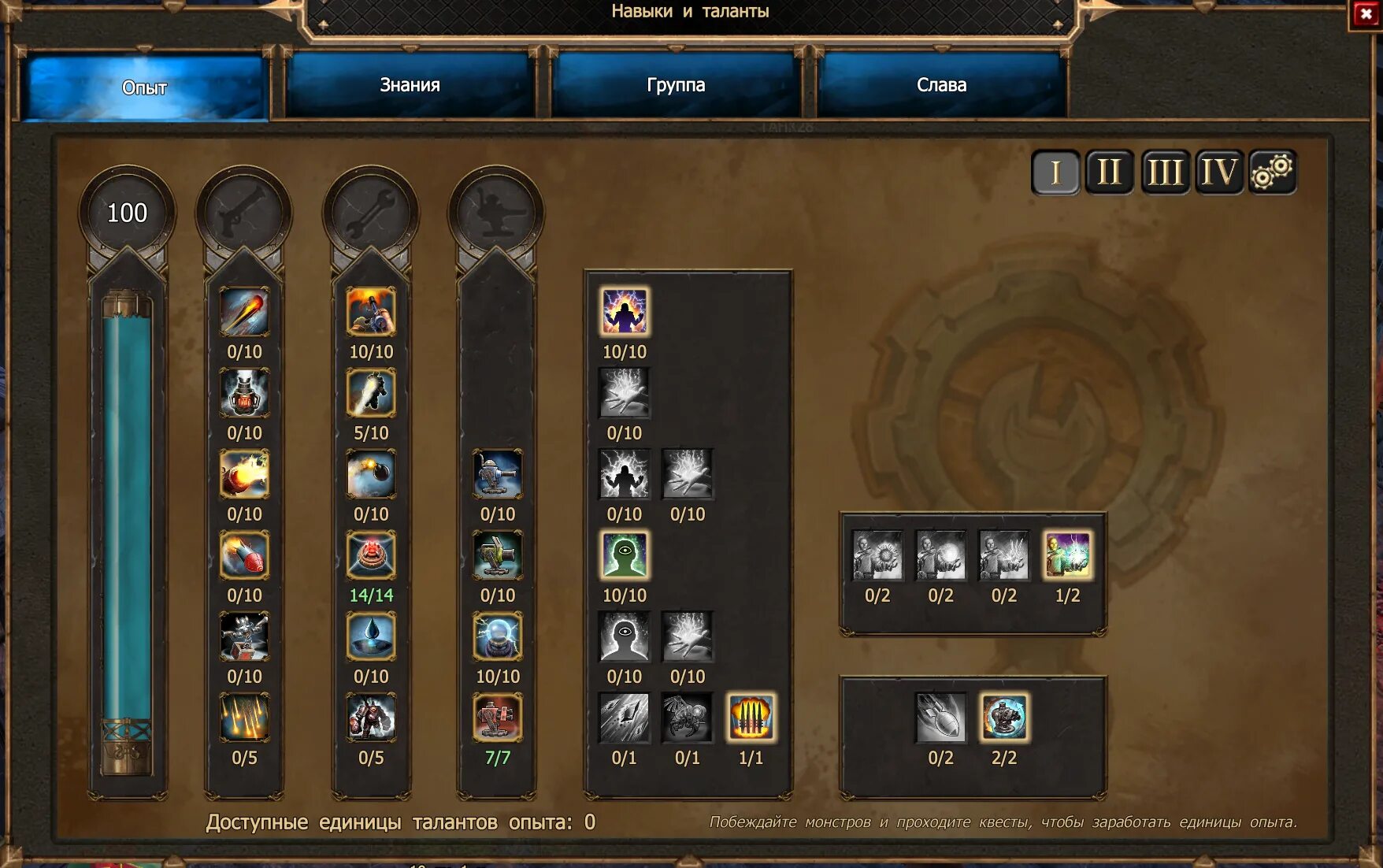Image resolution: width=1383 pixels, height=868 pixels.
Task: Select the fireball skill icon showing 0/10
Action: (x=244, y=312)
